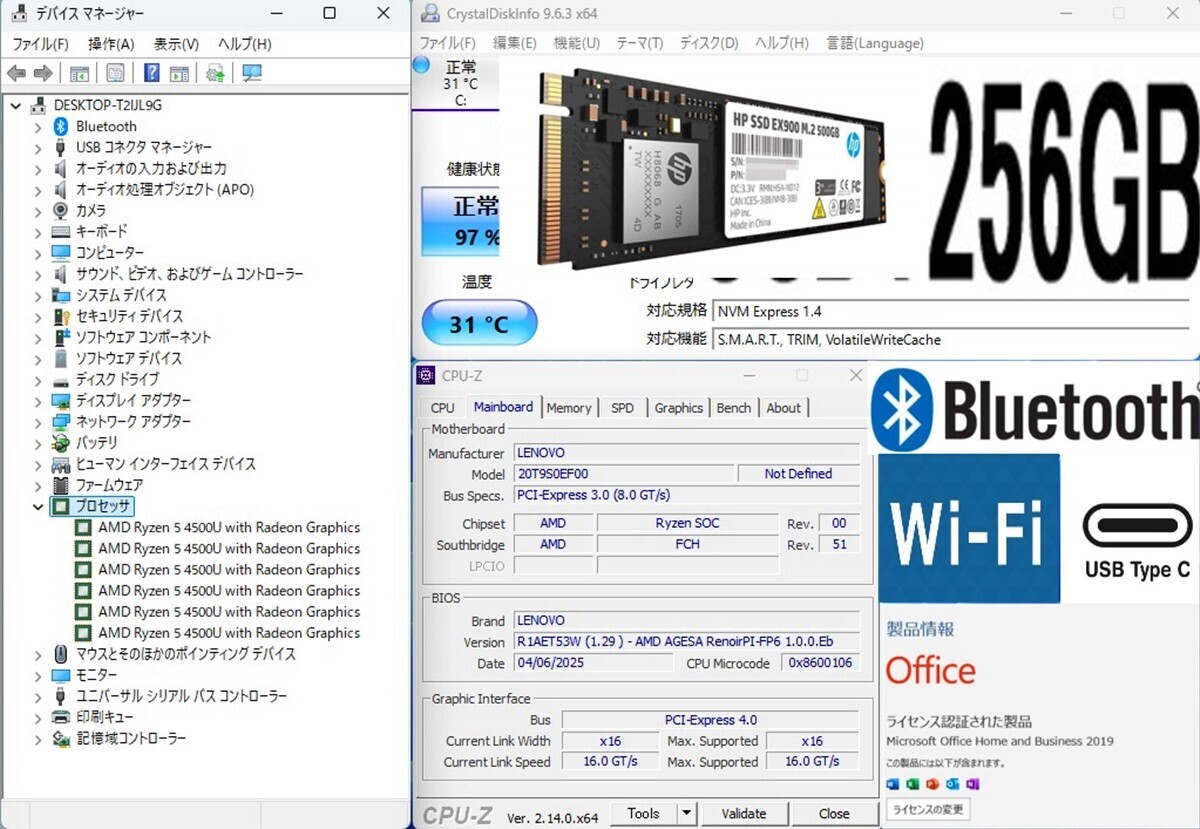
Task: Select the ユニバーサル シリアル バス コントローラー icon
Action: 60,696
